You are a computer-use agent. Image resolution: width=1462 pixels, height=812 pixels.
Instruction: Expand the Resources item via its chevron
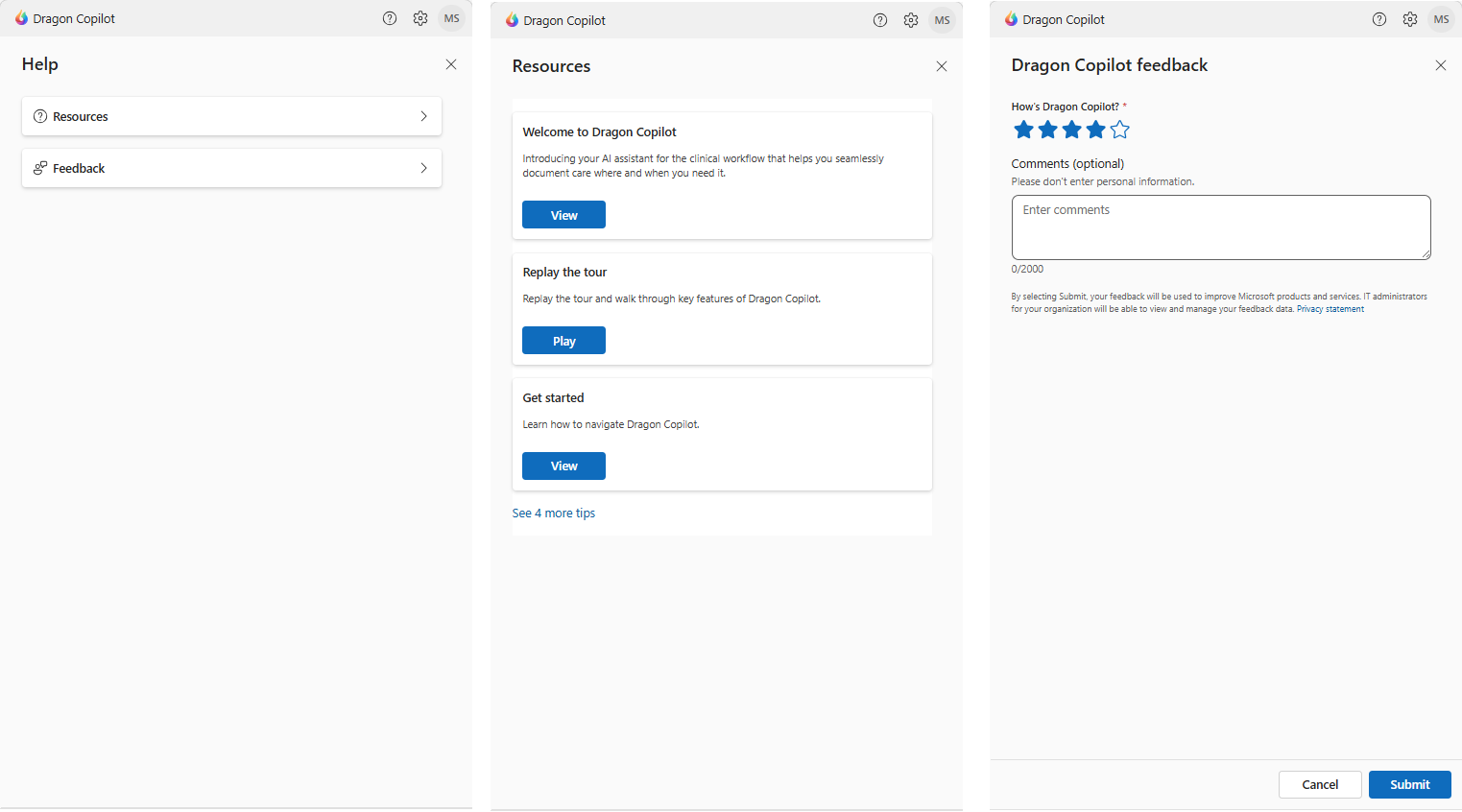(423, 115)
